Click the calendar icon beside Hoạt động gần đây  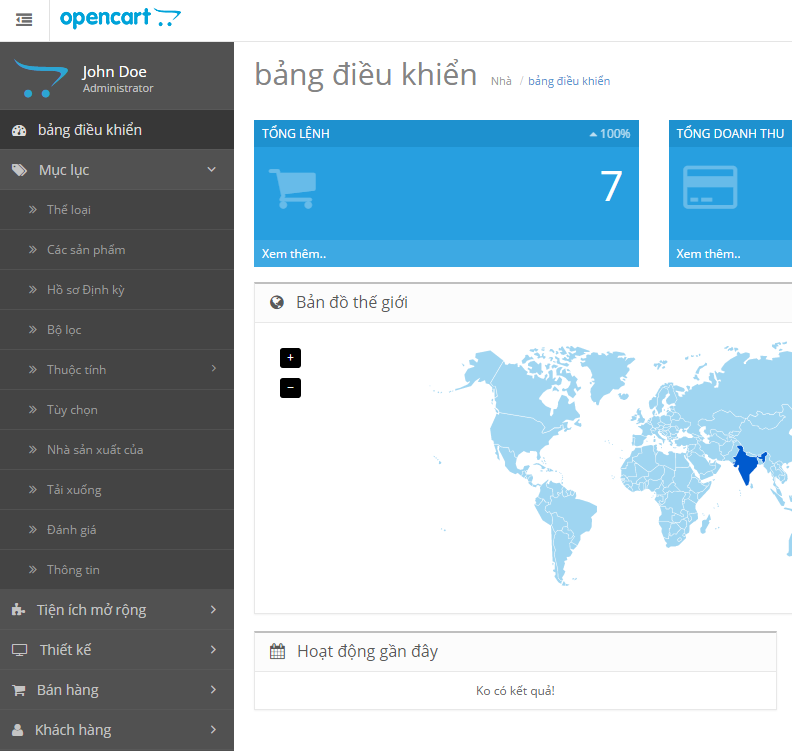pyautogui.click(x=277, y=651)
